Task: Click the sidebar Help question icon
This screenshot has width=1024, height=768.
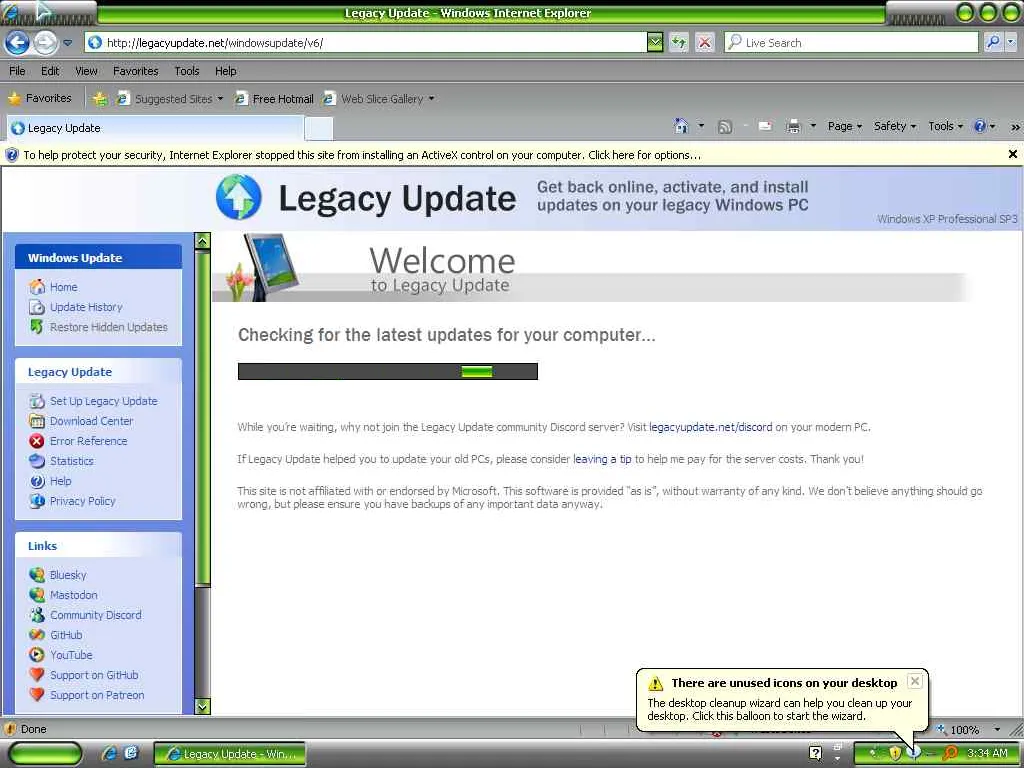Action: [x=37, y=481]
